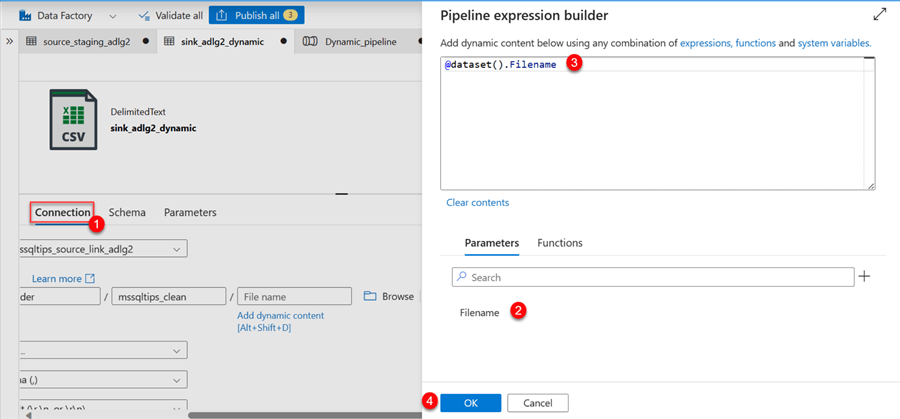
Task: Switch to the Functions tab in builder
Action: 560,243
